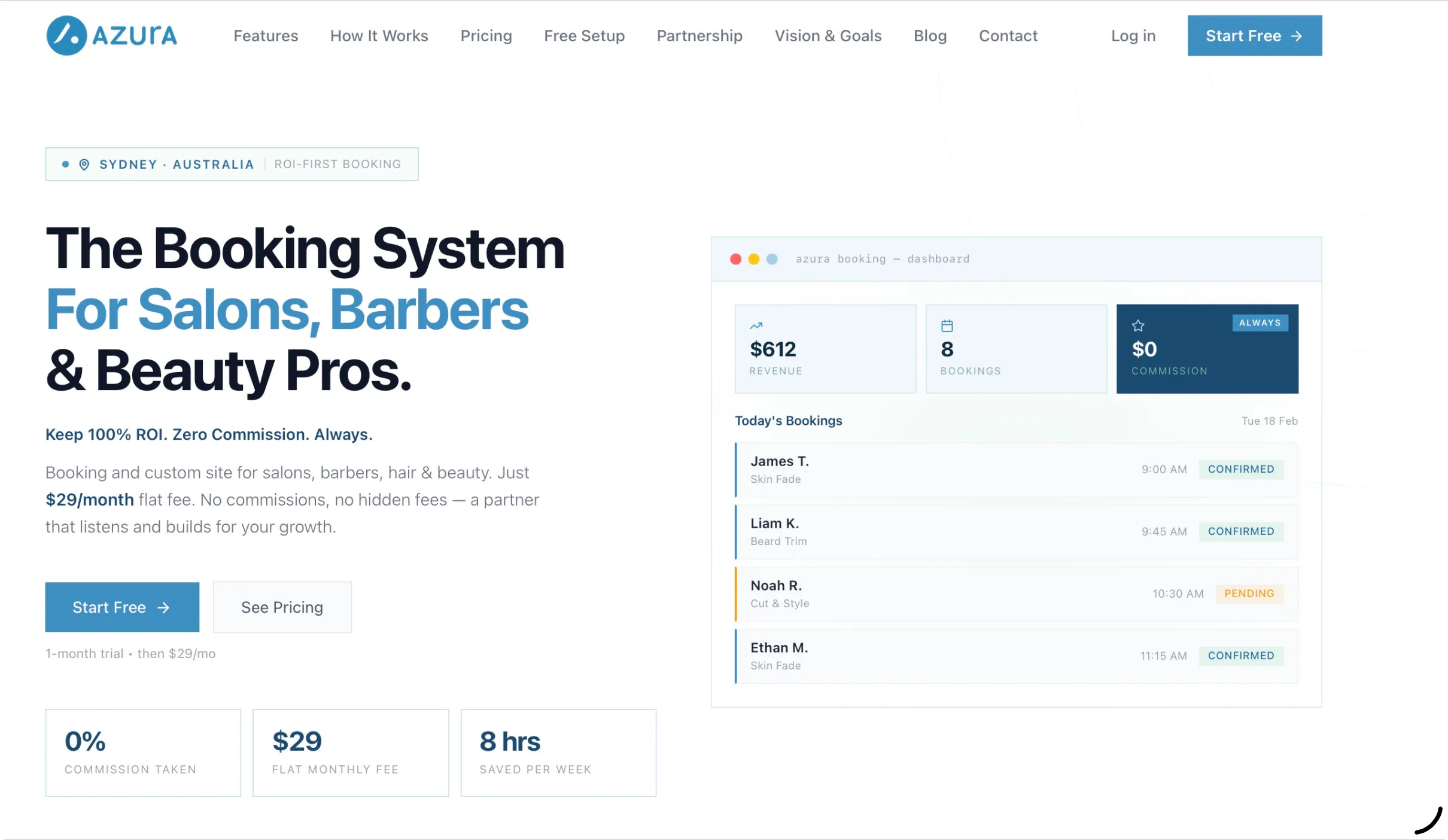
Task: Select the Ethan M. booking row
Action: pyautogui.click(x=1016, y=656)
